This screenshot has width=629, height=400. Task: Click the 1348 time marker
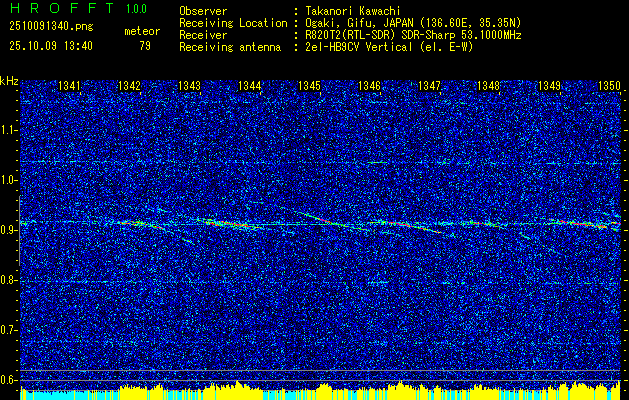[x=489, y=86]
